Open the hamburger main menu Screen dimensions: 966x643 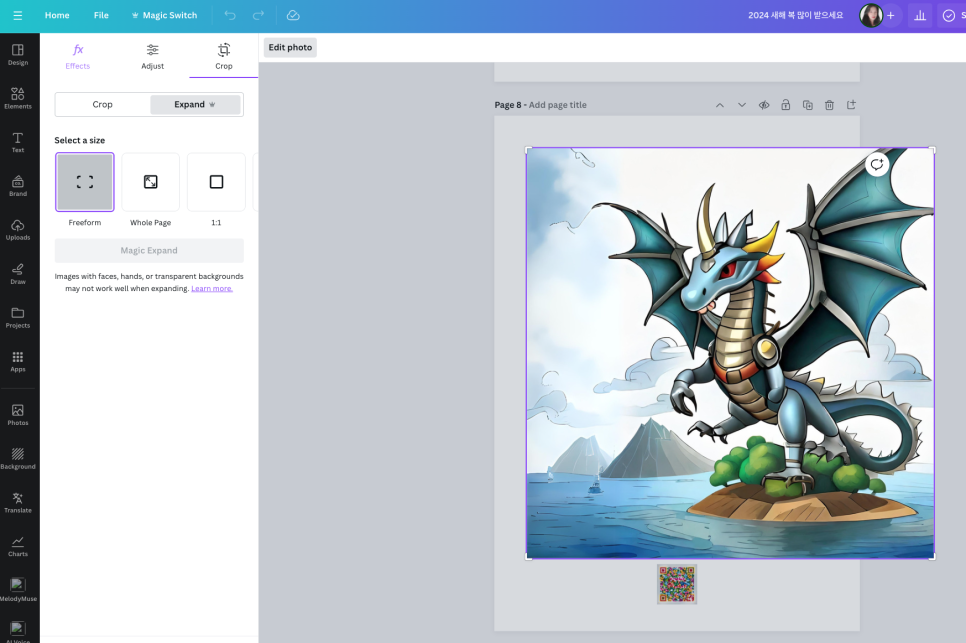(x=17, y=15)
